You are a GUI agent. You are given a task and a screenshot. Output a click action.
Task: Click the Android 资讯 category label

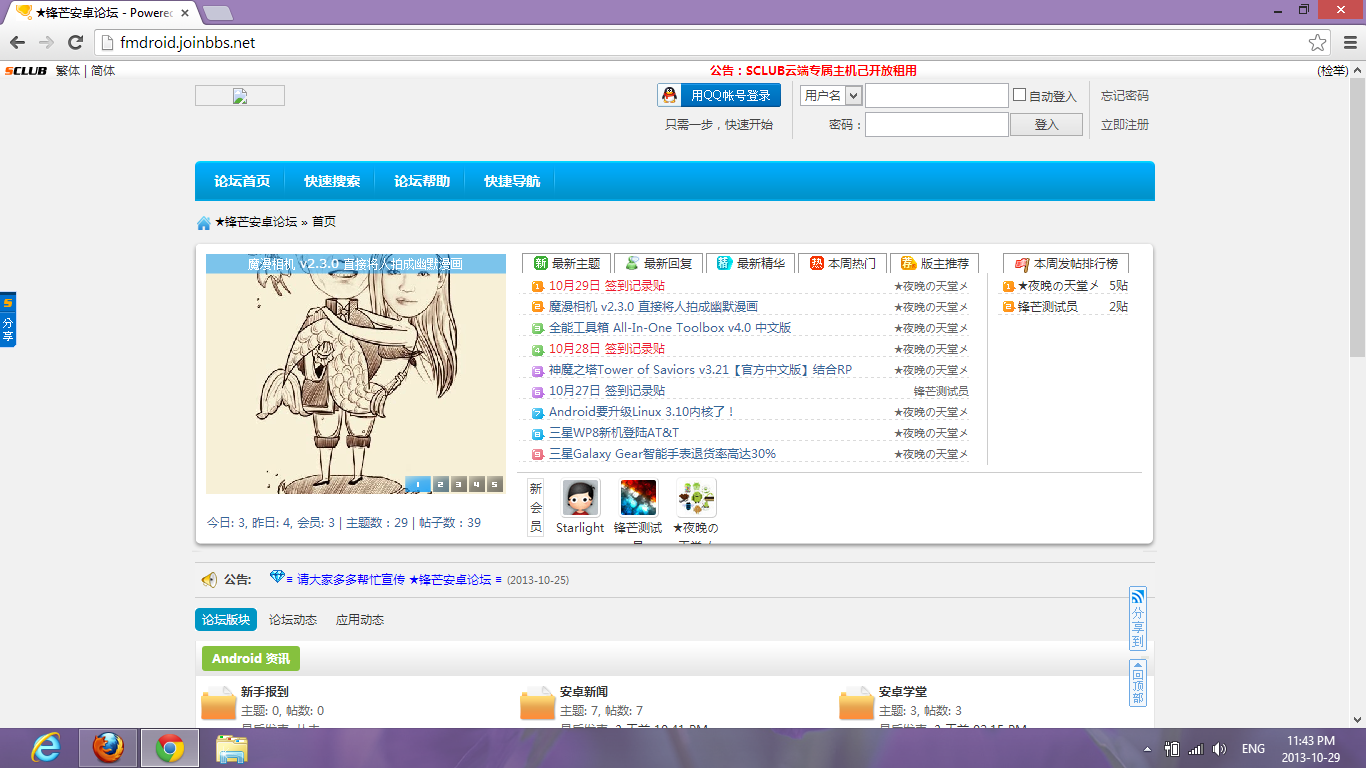point(251,659)
